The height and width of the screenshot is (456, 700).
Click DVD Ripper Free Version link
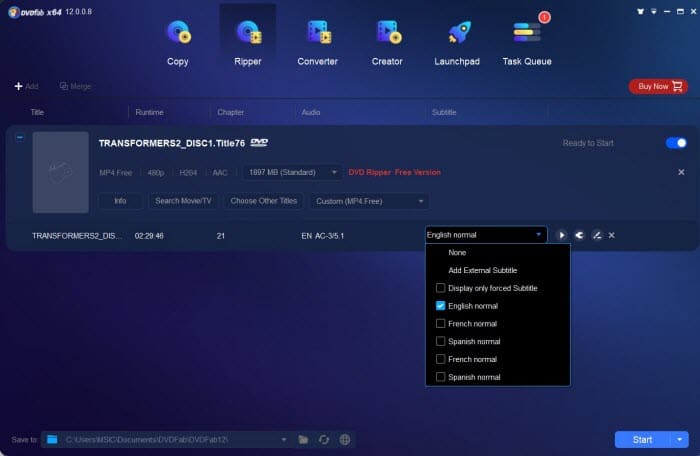coord(394,172)
